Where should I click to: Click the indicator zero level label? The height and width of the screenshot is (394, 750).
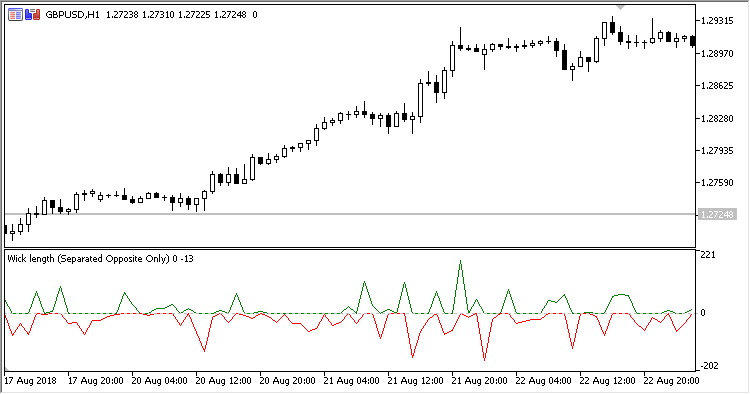[703, 313]
